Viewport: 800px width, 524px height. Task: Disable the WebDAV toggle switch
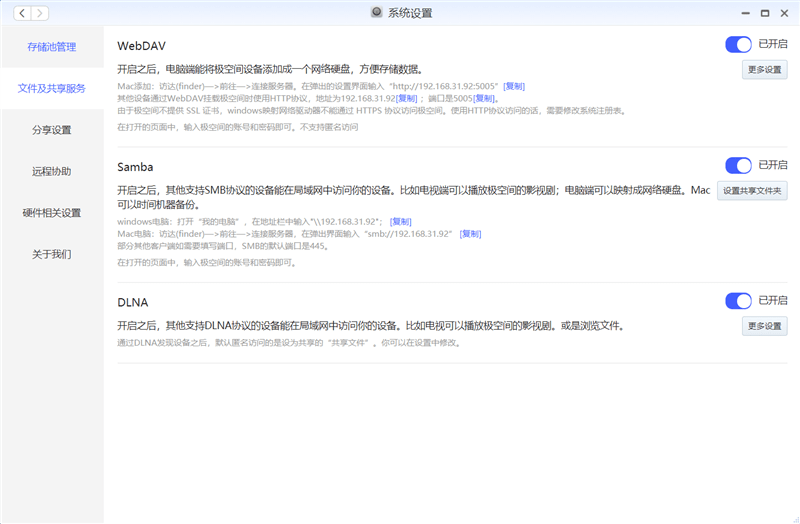click(x=738, y=44)
